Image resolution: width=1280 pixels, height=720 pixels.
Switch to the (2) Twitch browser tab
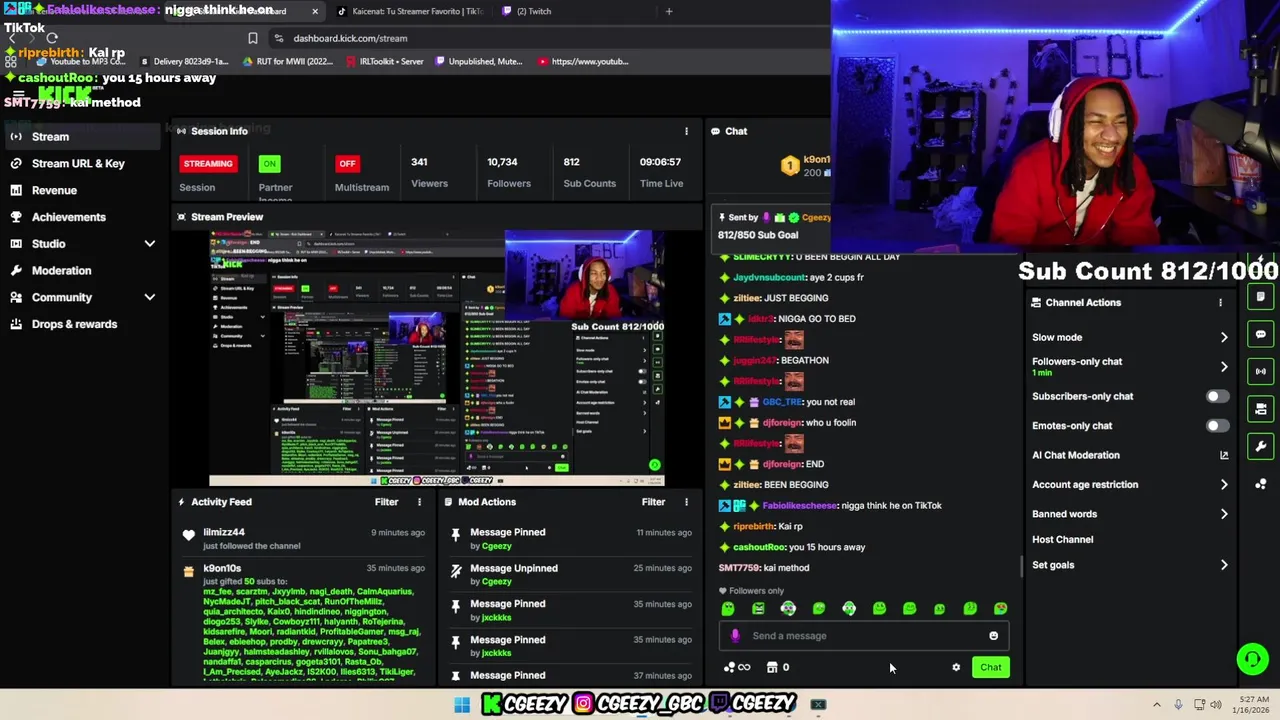tap(534, 11)
